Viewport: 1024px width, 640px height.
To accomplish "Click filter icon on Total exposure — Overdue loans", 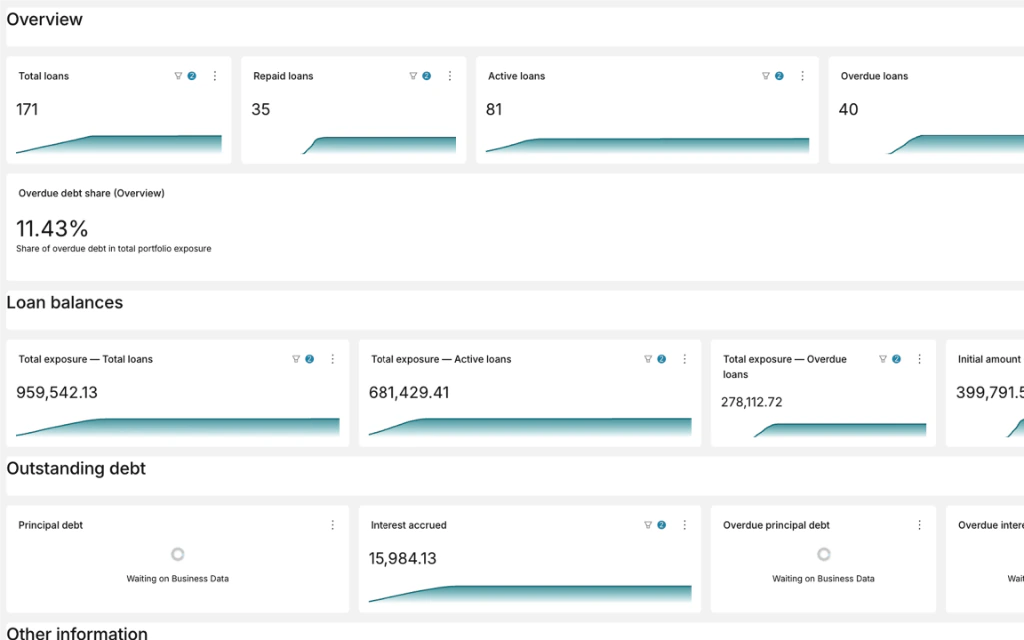I will (x=883, y=359).
